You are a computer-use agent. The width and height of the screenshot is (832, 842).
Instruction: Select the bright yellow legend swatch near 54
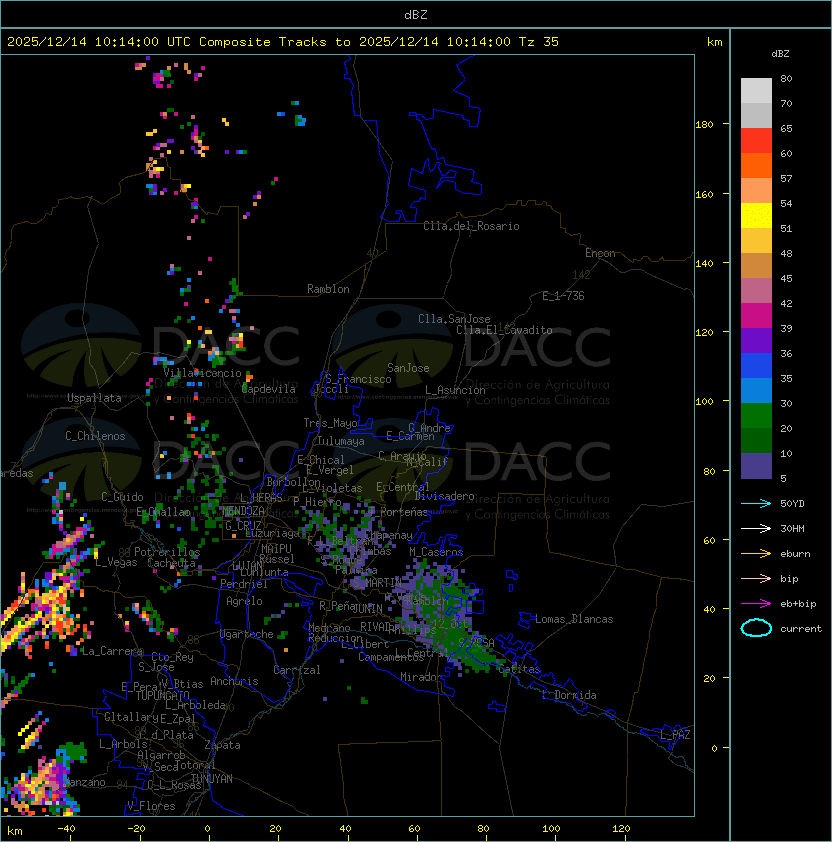(x=756, y=215)
